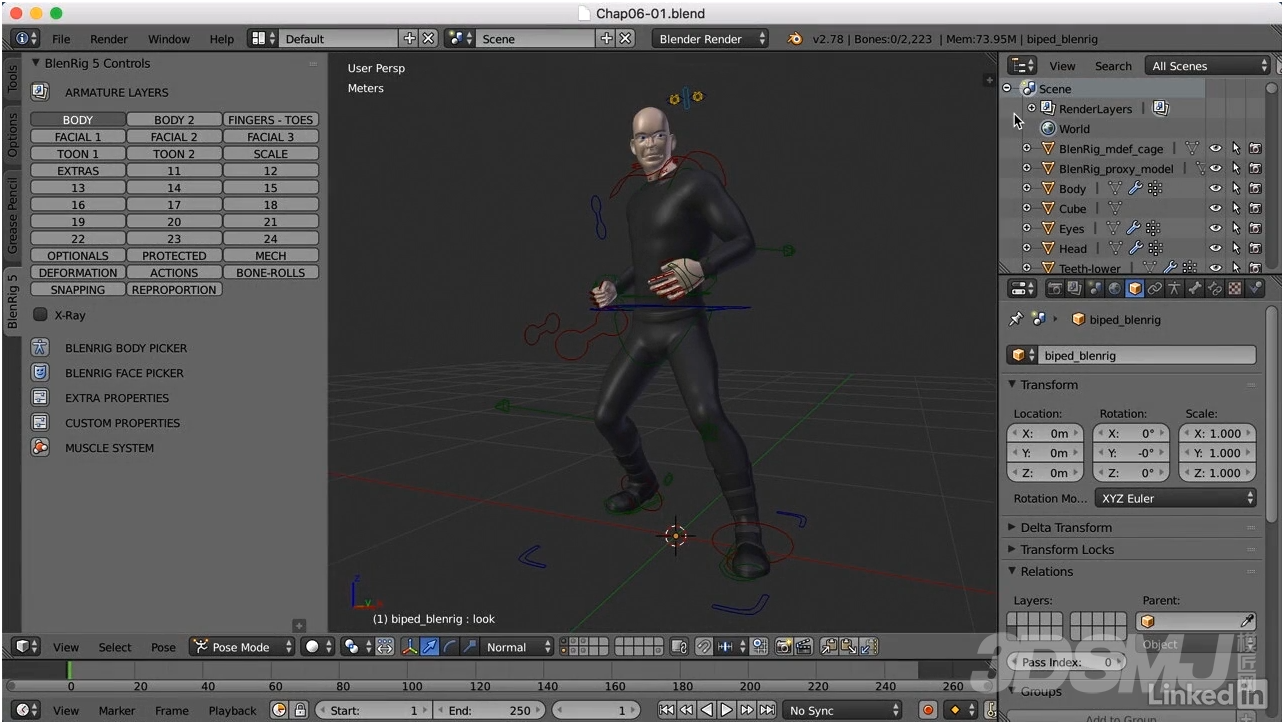
Task: Open the Pose menu in 3D view
Action: [x=163, y=647]
